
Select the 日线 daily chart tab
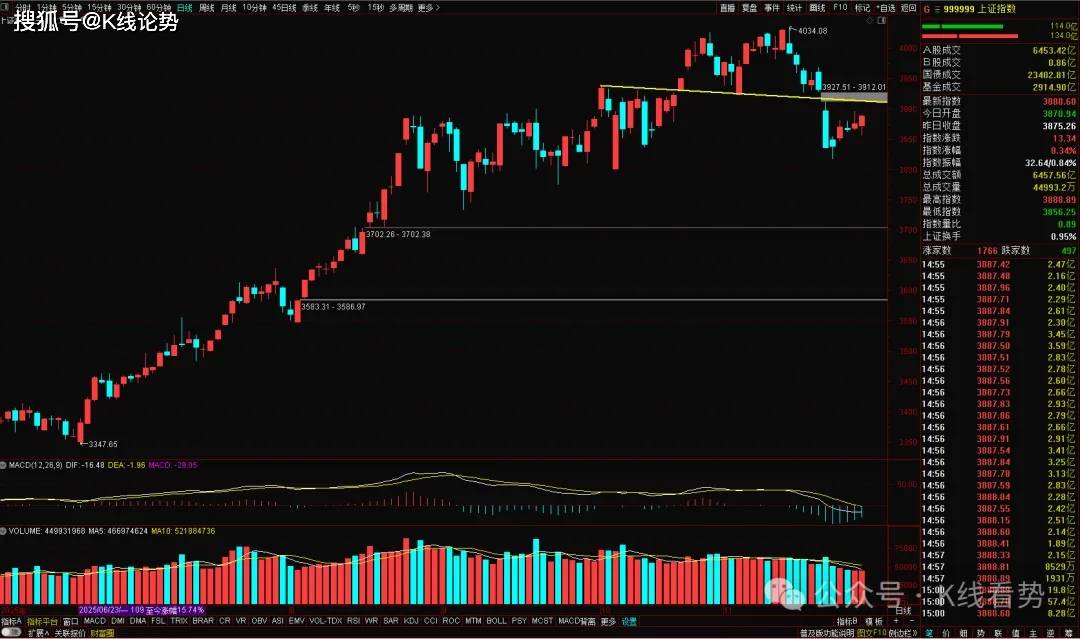(x=185, y=8)
